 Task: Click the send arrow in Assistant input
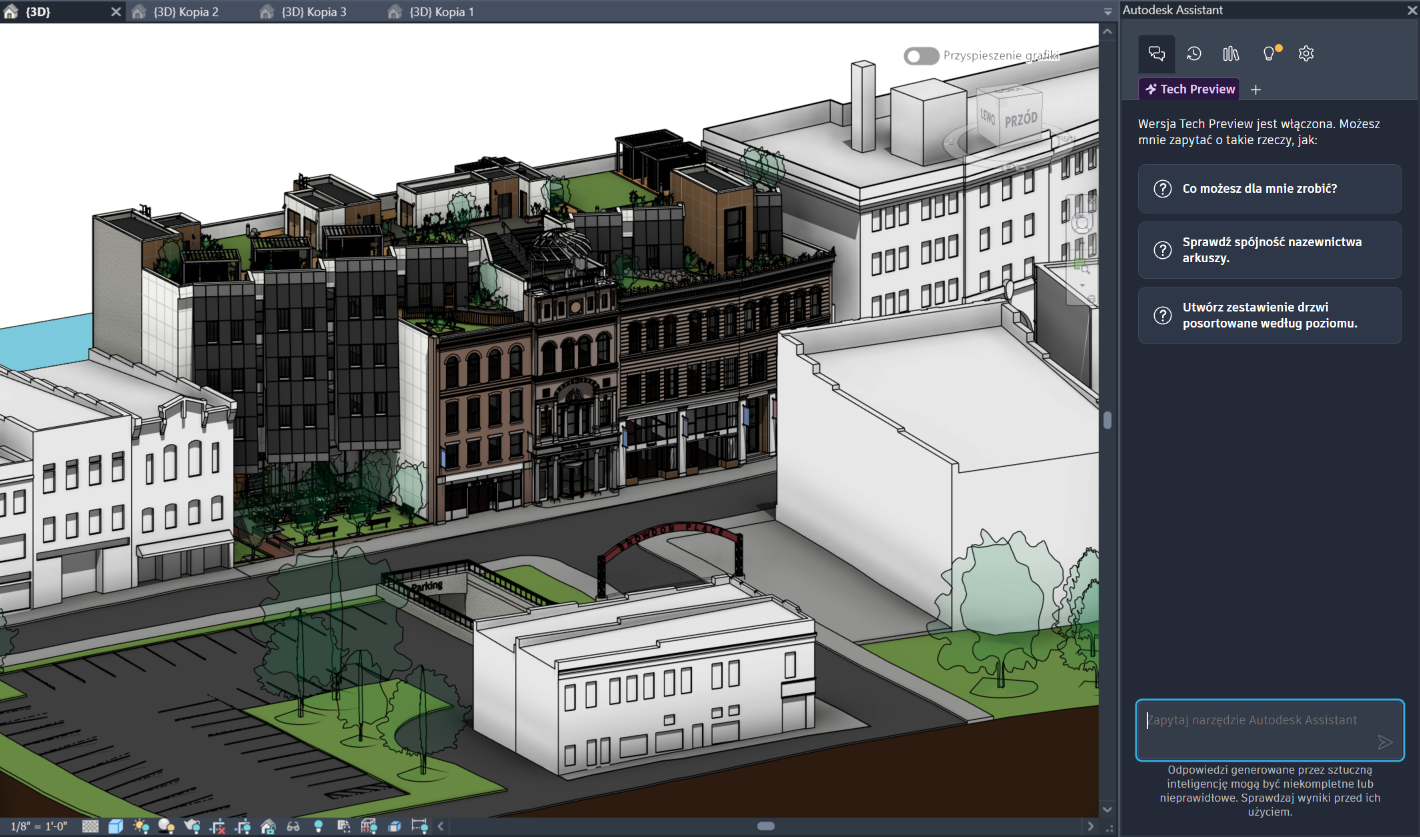[1385, 742]
